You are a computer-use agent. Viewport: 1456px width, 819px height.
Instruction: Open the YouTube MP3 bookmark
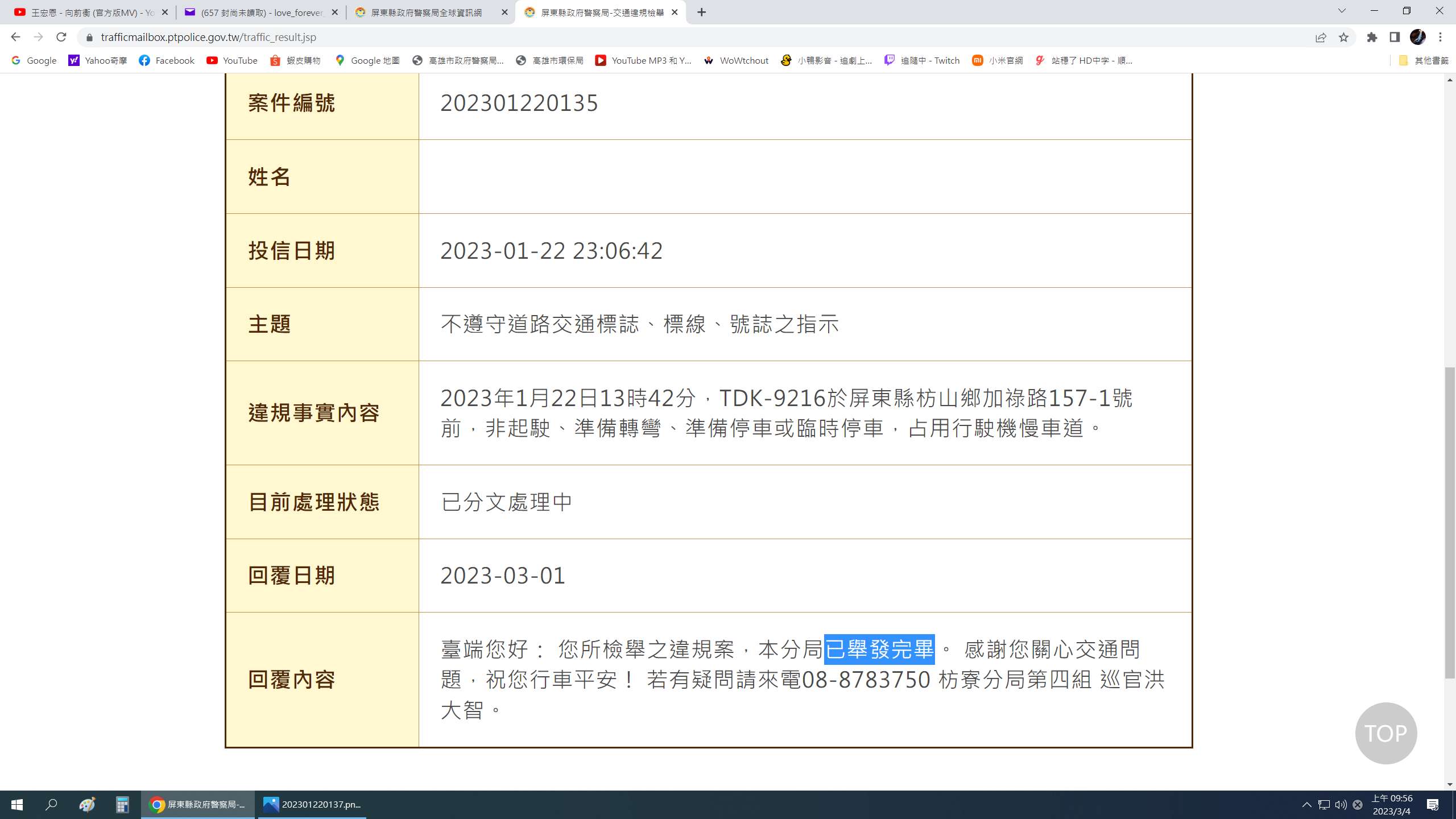[x=643, y=60]
